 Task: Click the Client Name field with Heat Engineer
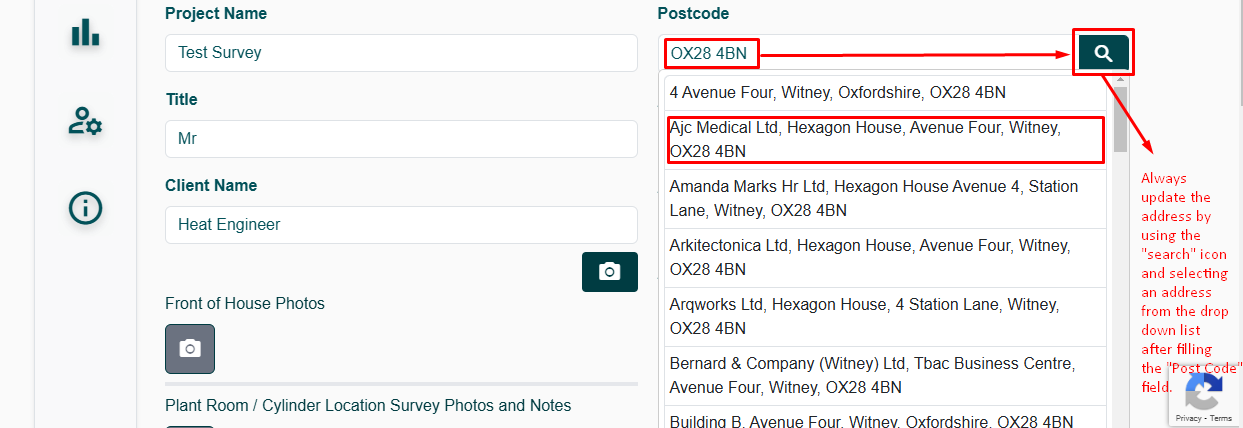(x=400, y=225)
